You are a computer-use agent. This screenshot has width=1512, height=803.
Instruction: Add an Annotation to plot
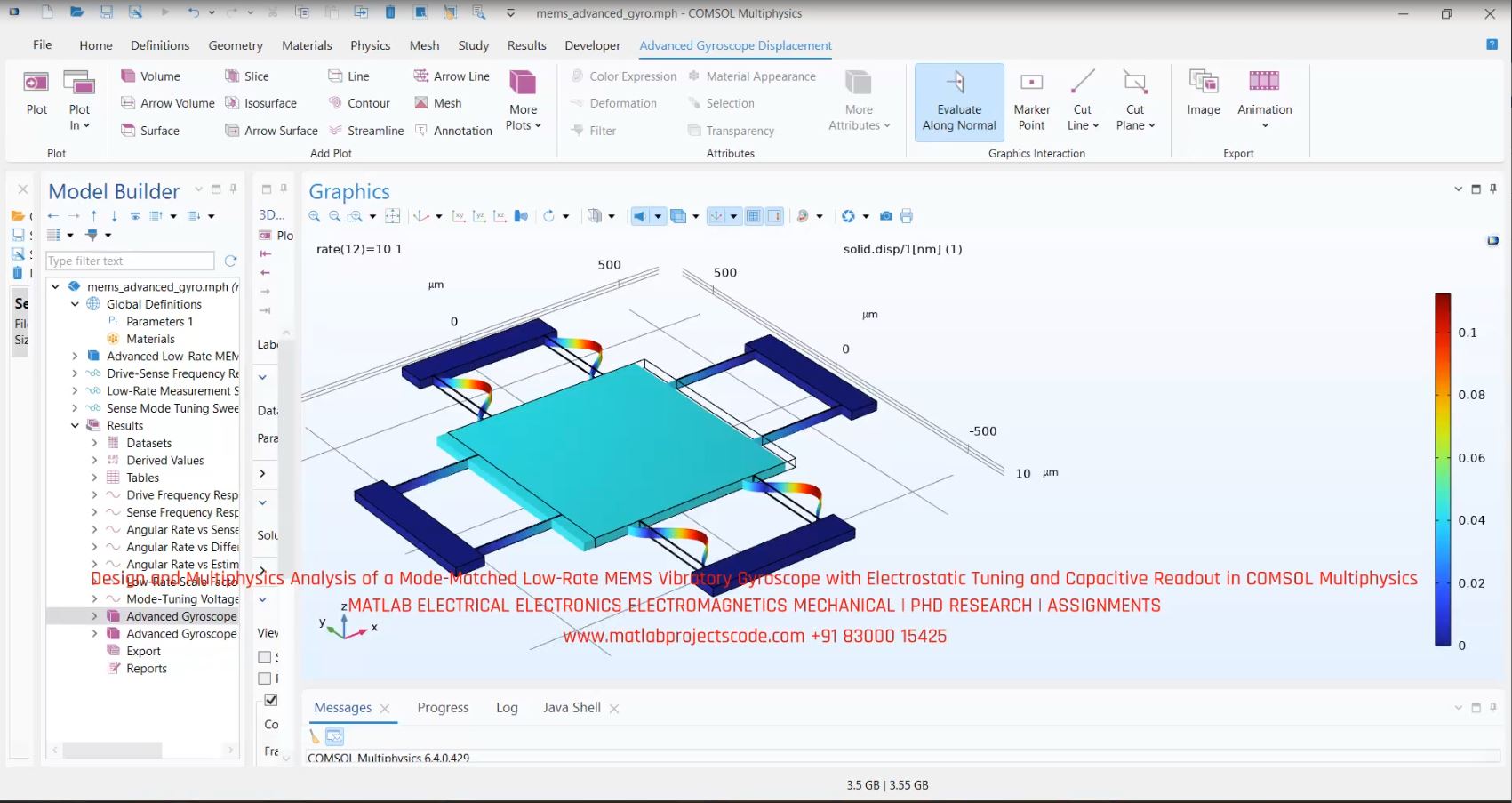(x=453, y=131)
